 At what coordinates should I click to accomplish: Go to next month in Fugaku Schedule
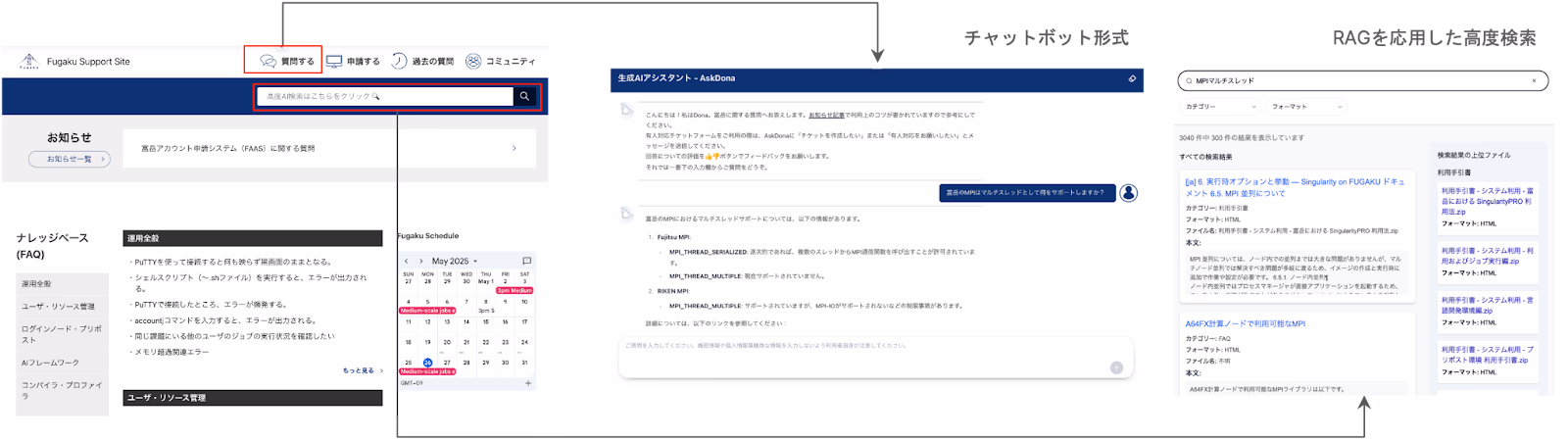[421, 261]
